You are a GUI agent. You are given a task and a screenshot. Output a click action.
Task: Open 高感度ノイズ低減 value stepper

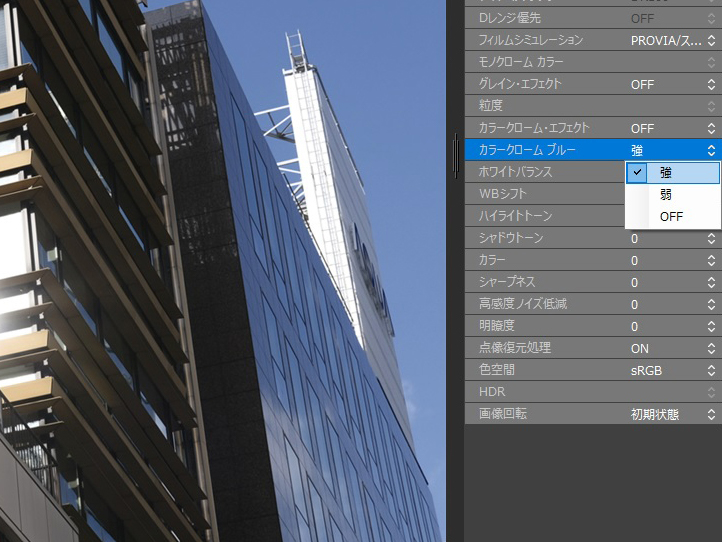[x=711, y=304]
